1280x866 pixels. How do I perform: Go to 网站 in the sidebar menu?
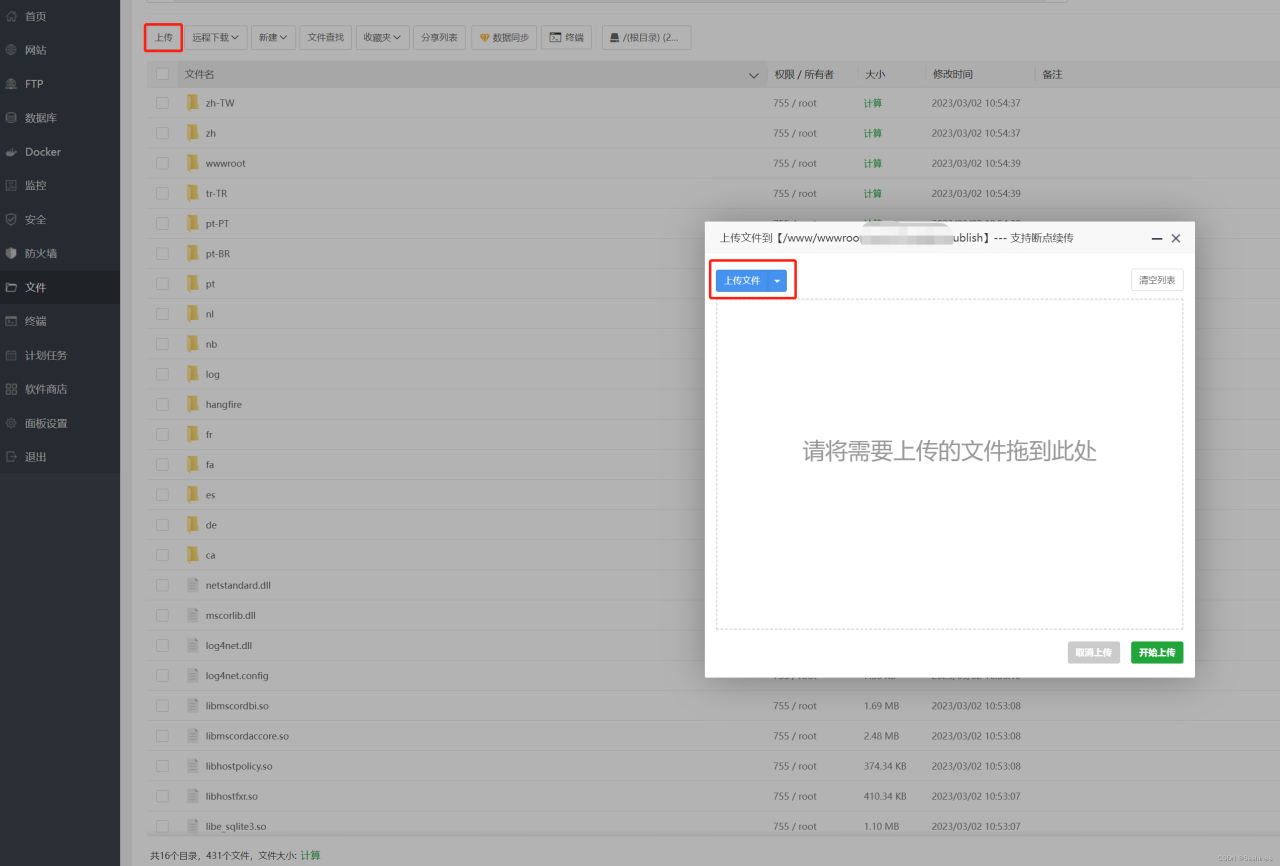35,50
